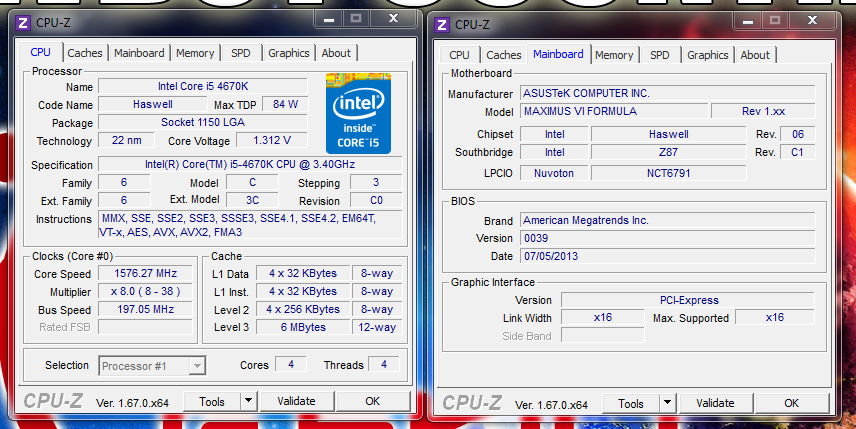The width and height of the screenshot is (856, 429).
Task: Click Multiplier value x 8.0 ( 8 - 38 )
Action: point(145,291)
